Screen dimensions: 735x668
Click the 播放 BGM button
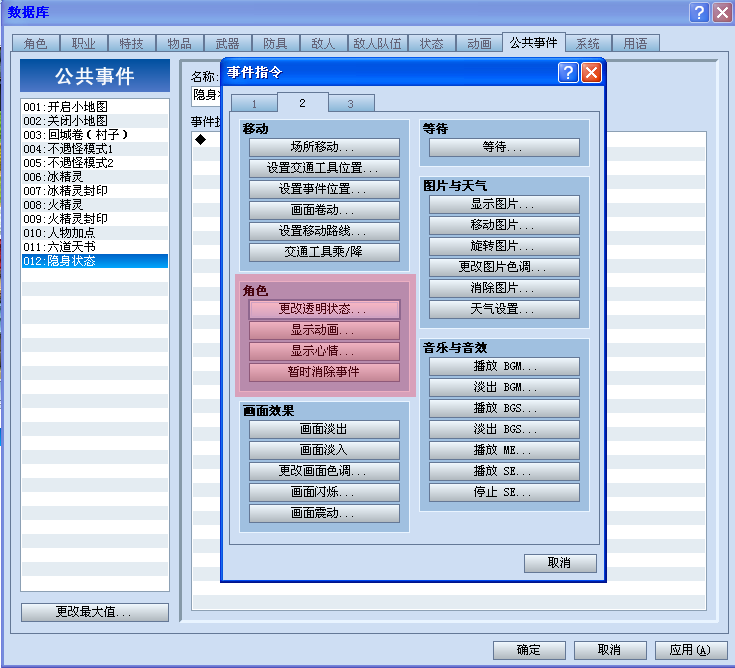tap(504, 367)
